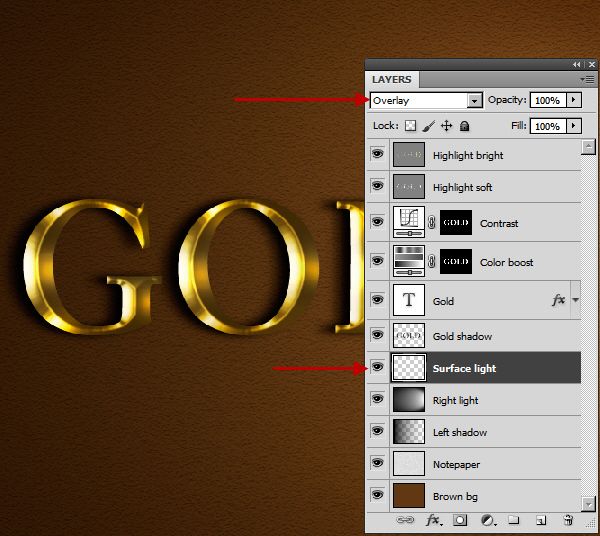
Task: Create a new layer icon
Action: [541, 520]
